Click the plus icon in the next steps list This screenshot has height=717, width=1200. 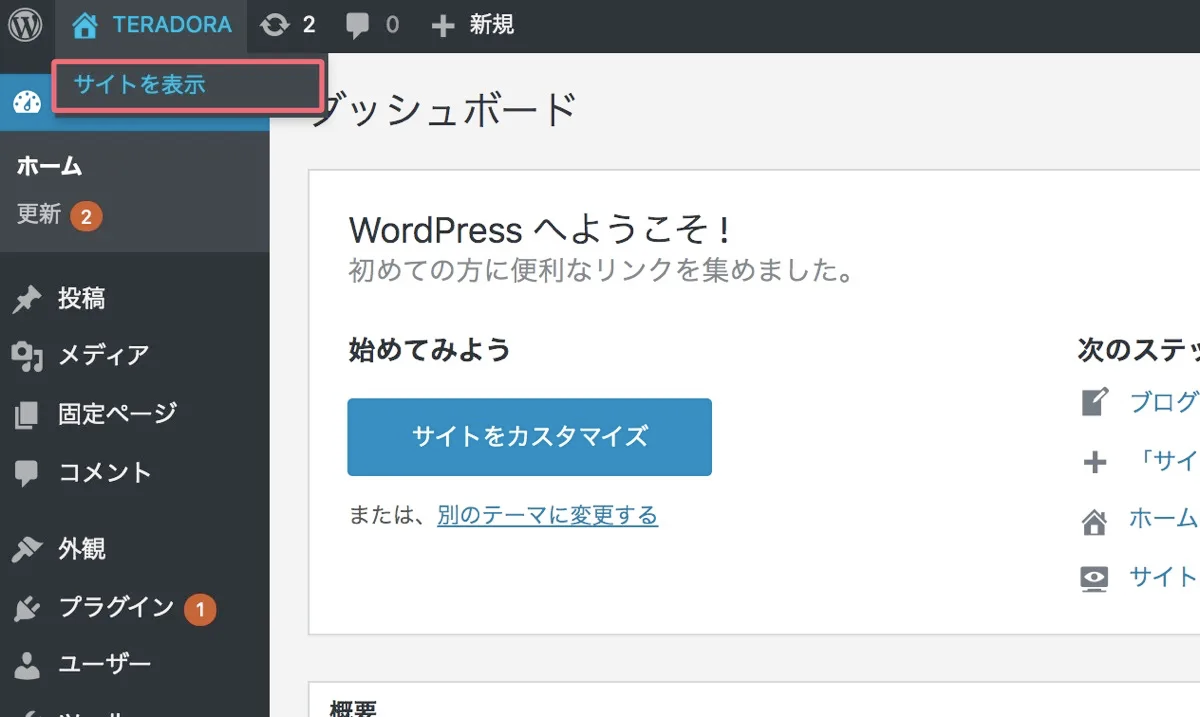[1095, 462]
